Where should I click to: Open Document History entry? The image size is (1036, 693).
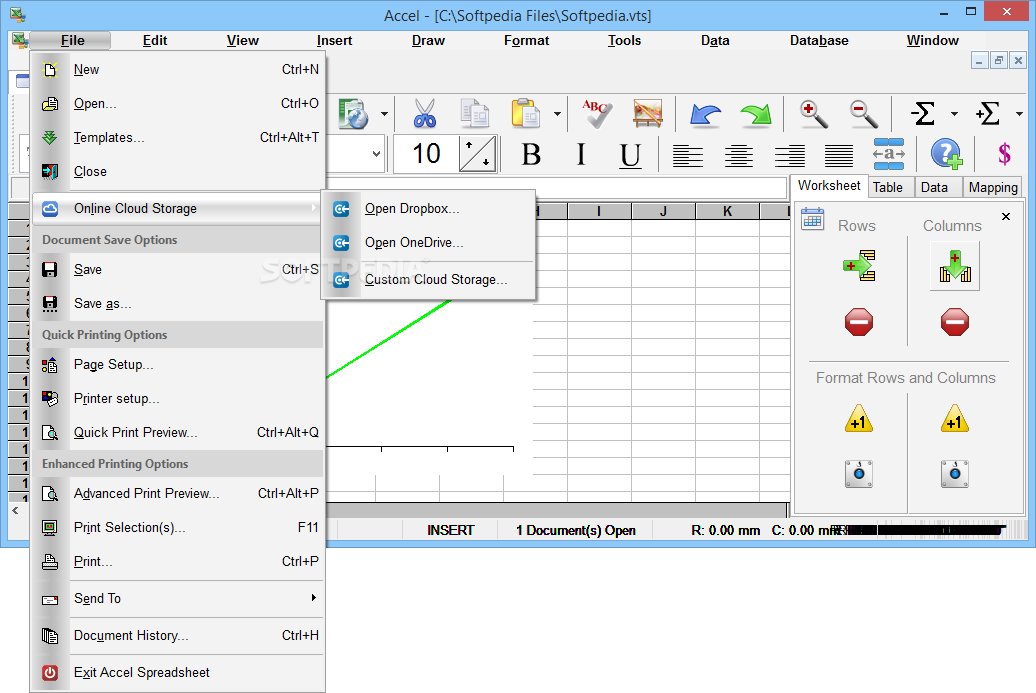pos(177,635)
